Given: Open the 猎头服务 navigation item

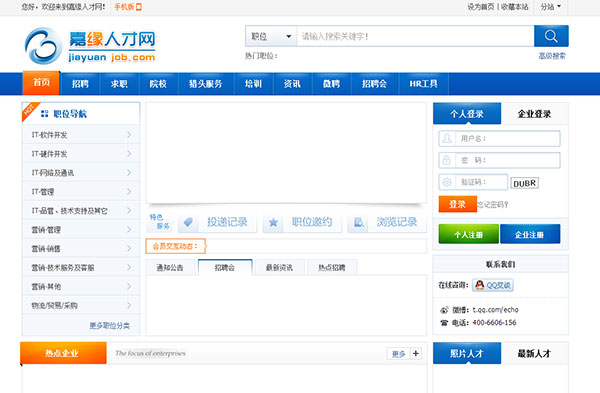Looking at the screenshot, I should [206, 84].
